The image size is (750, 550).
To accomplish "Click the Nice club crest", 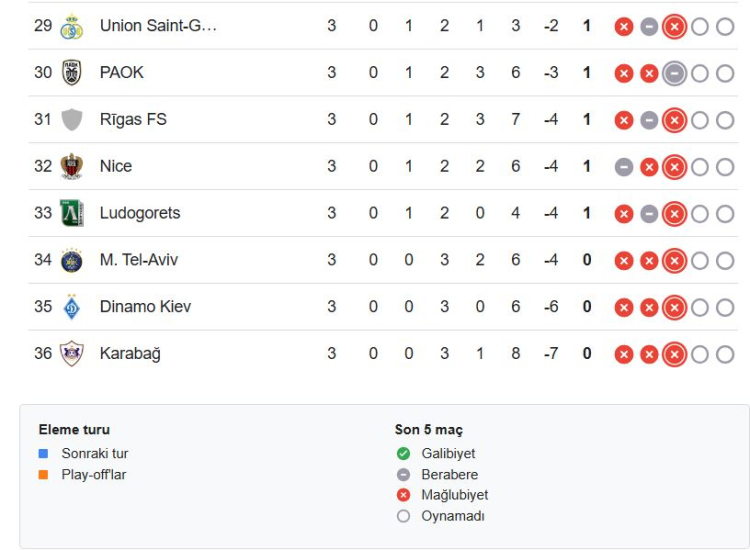I will pyautogui.click(x=72, y=166).
